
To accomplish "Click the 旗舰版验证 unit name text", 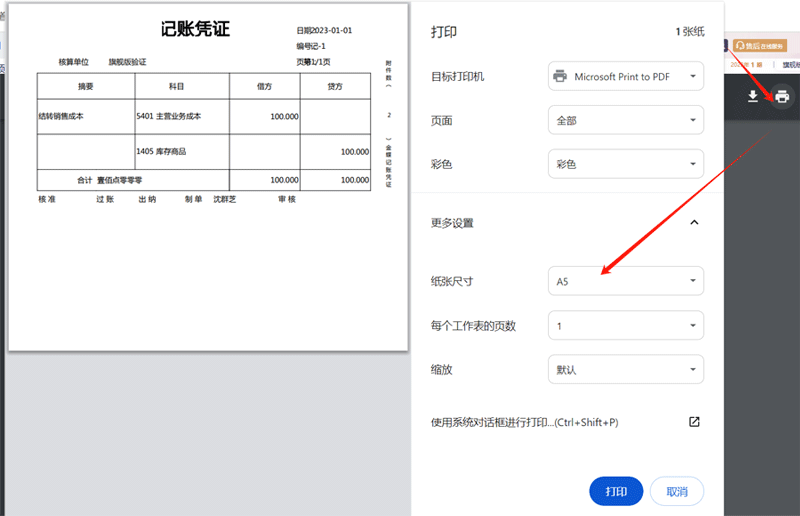I will click(128, 62).
